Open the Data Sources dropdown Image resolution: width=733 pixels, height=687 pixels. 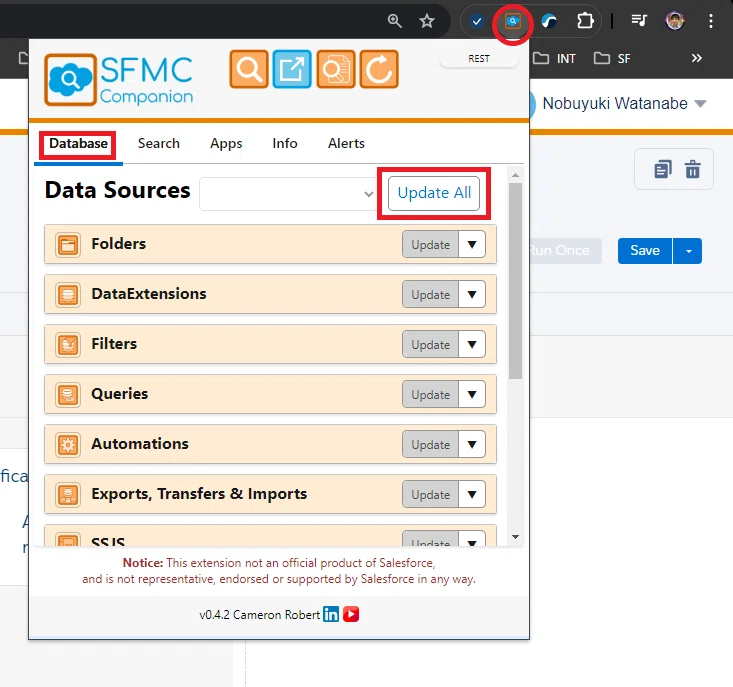coord(287,193)
